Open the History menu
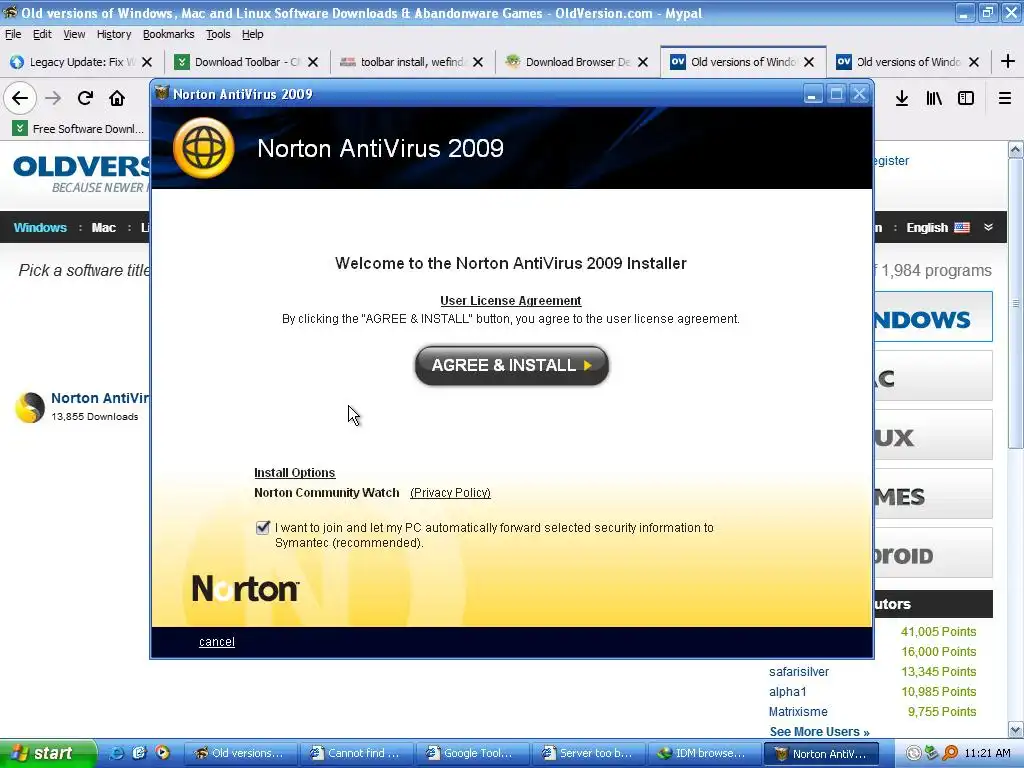Viewport: 1024px width, 768px height. pos(114,34)
